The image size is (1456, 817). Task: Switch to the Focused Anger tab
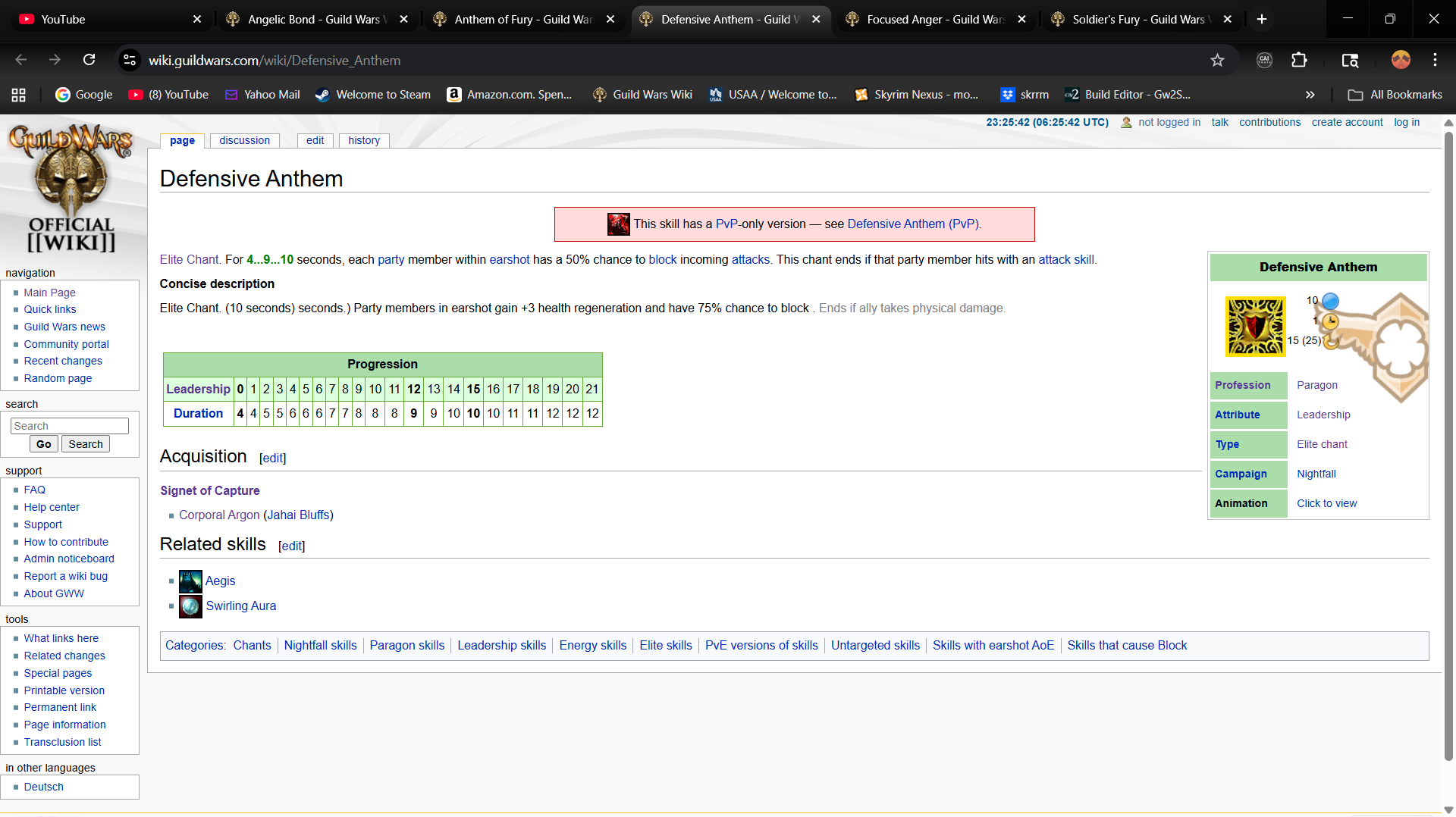935,19
